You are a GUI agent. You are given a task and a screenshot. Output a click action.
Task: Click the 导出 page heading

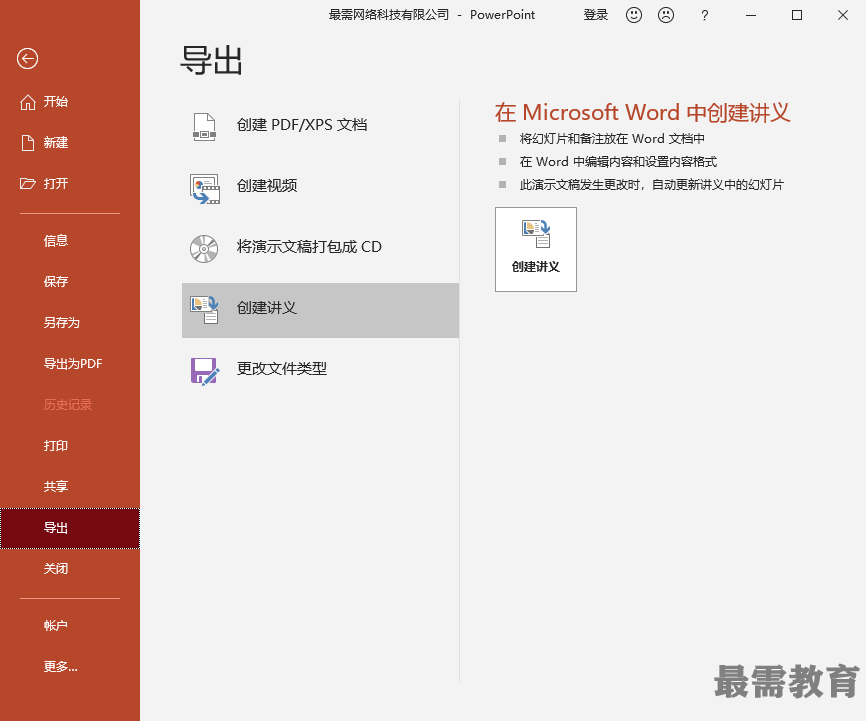[x=212, y=60]
